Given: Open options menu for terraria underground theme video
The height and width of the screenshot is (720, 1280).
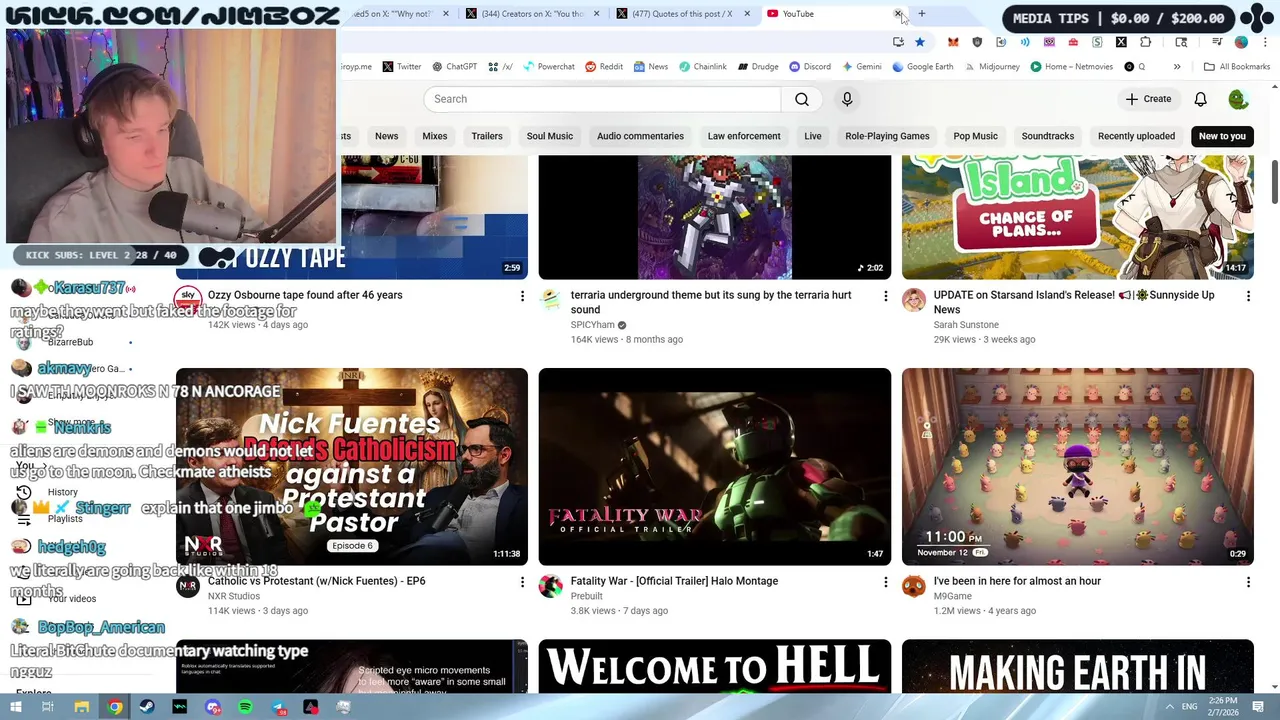Looking at the screenshot, I should tap(885, 296).
